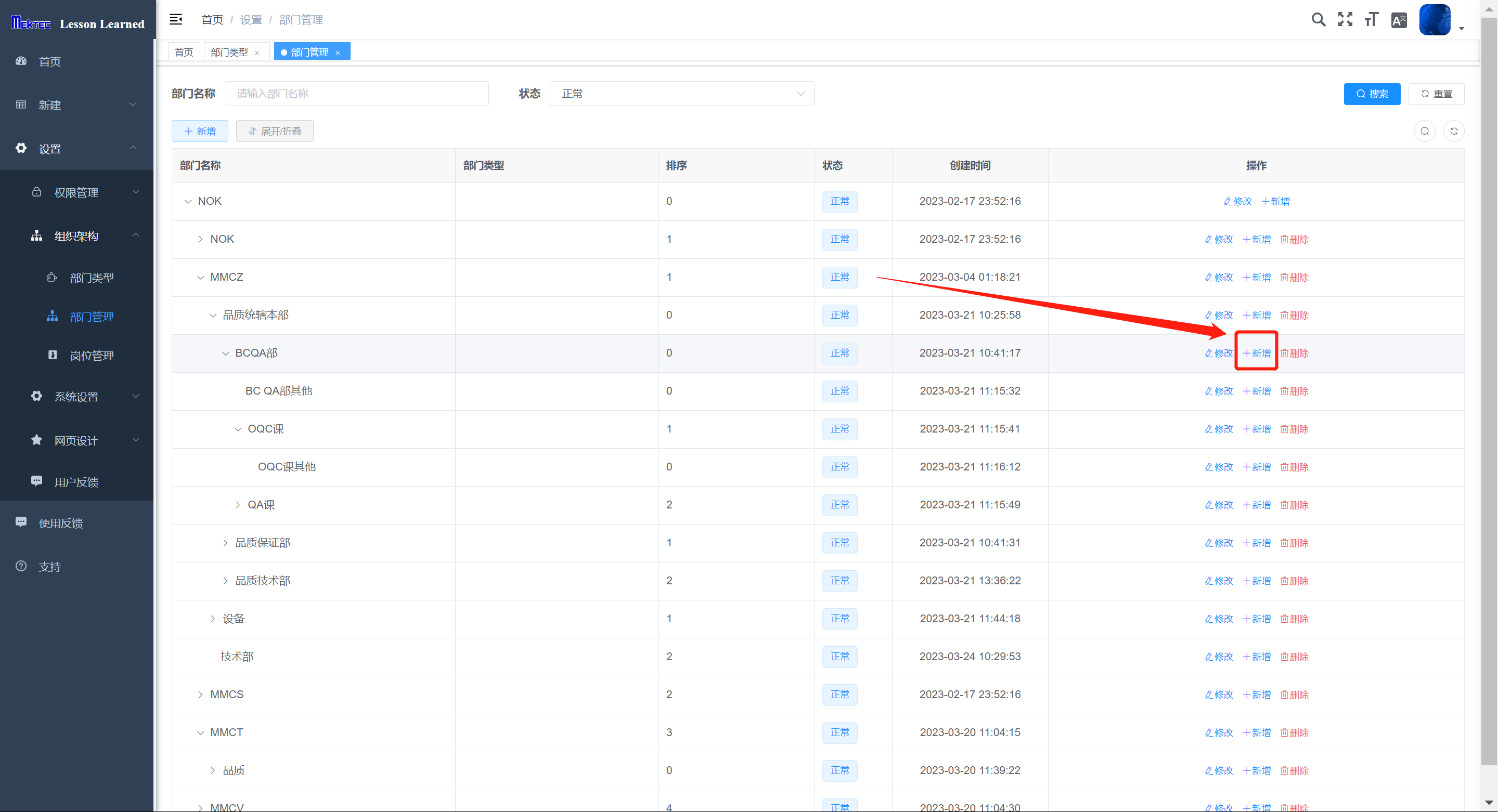1498x812 pixels.
Task: Collapse the 设置 sidebar menu
Action: [x=77, y=148]
